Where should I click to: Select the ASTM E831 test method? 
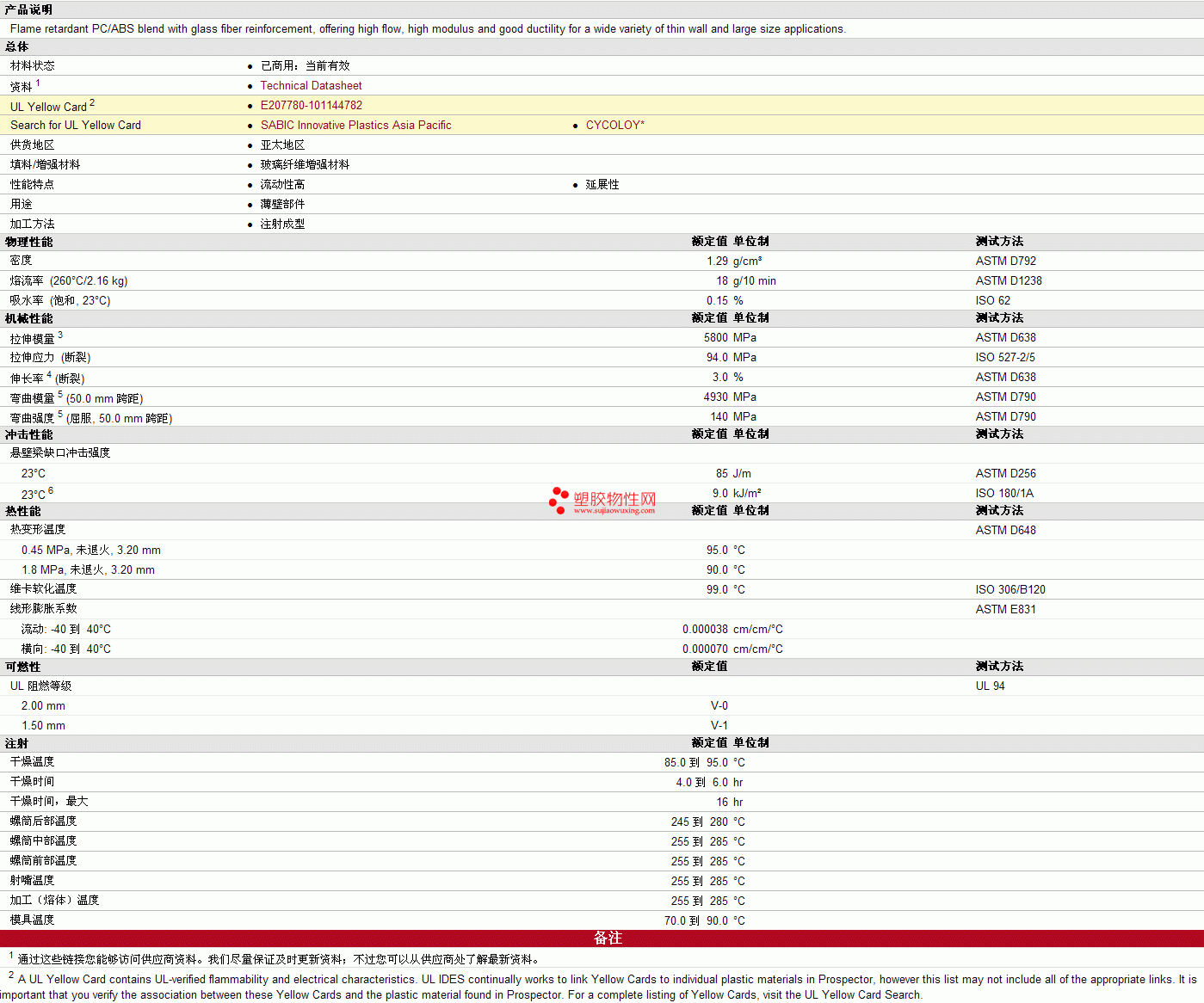(1006, 609)
